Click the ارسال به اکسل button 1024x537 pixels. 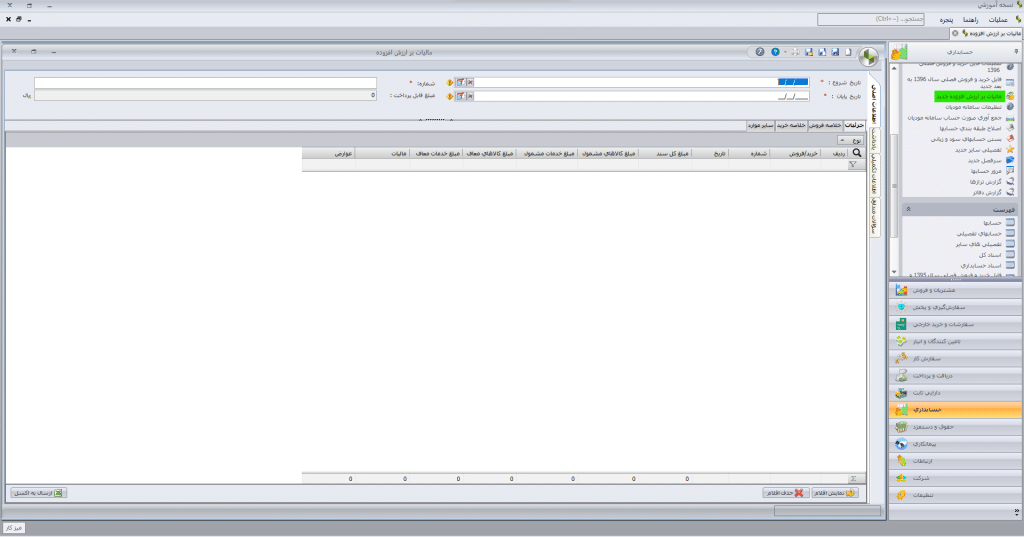pos(39,493)
